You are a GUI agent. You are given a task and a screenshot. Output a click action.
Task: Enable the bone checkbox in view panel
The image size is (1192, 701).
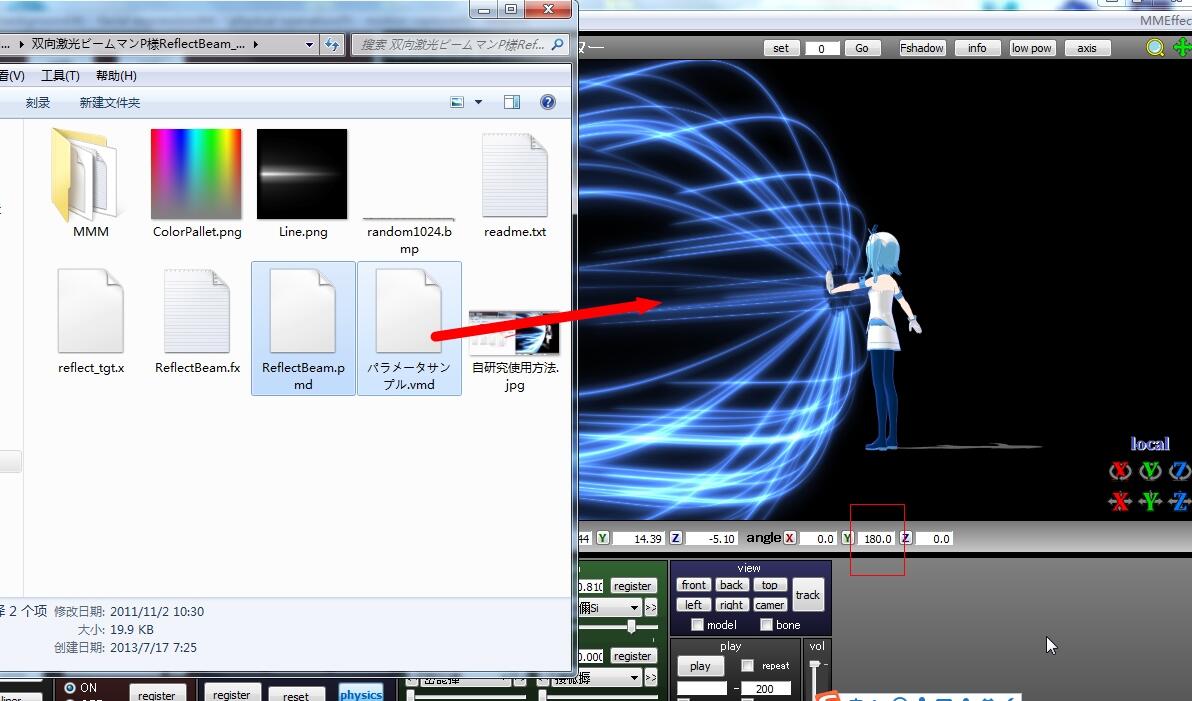(766, 625)
